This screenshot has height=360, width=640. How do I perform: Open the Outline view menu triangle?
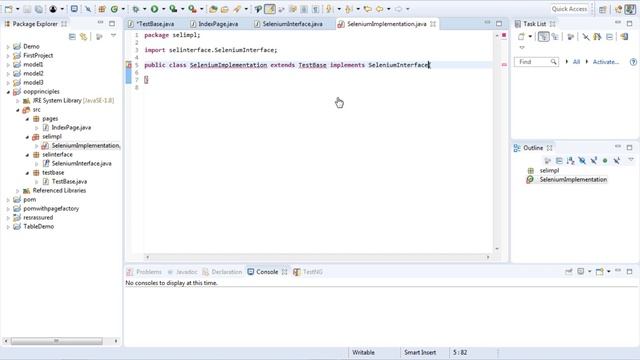tap(631, 160)
